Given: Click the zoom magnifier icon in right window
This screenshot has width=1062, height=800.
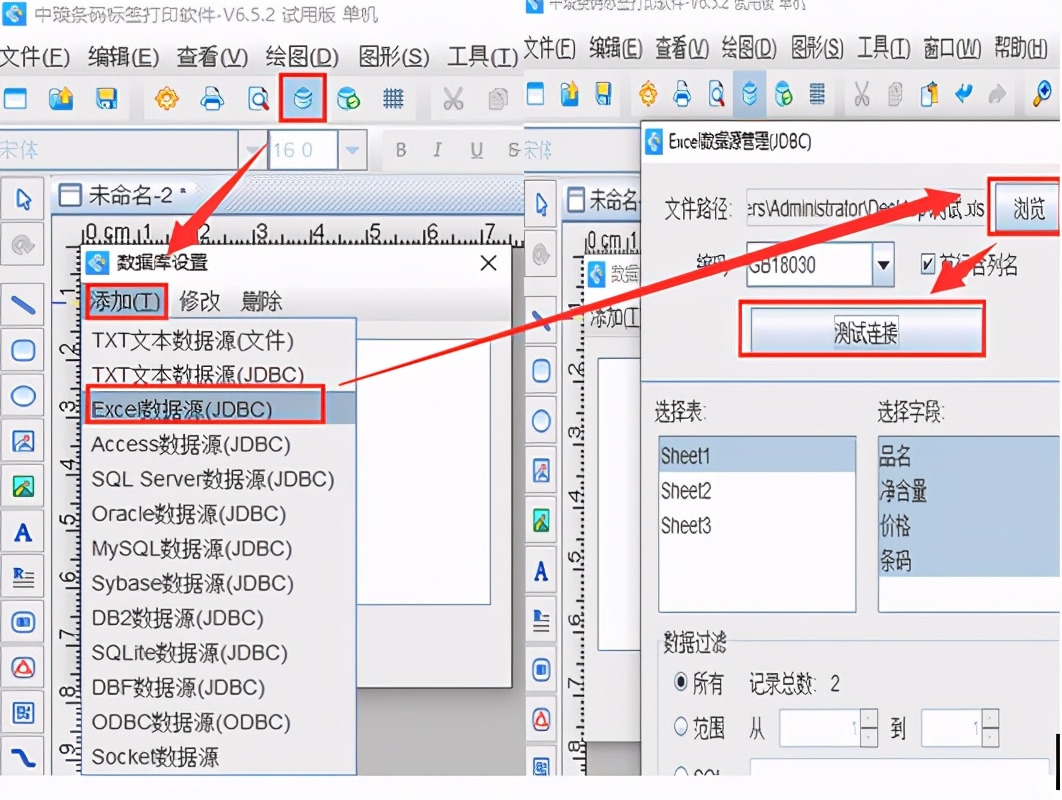Looking at the screenshot, I should click(x=1042, y=94).
